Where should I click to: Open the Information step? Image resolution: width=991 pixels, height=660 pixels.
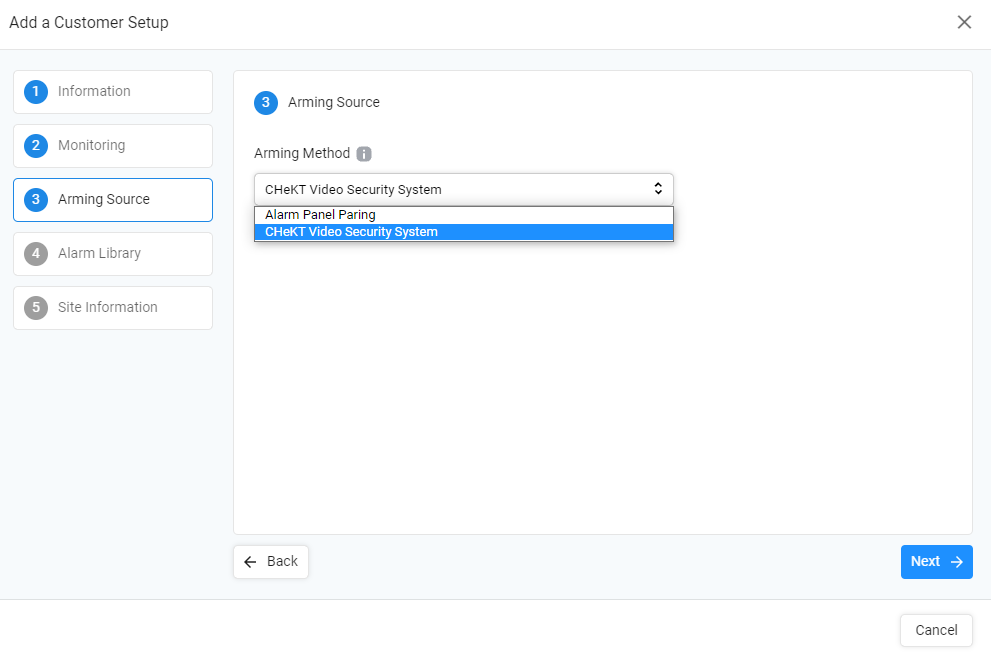point(113,92)
